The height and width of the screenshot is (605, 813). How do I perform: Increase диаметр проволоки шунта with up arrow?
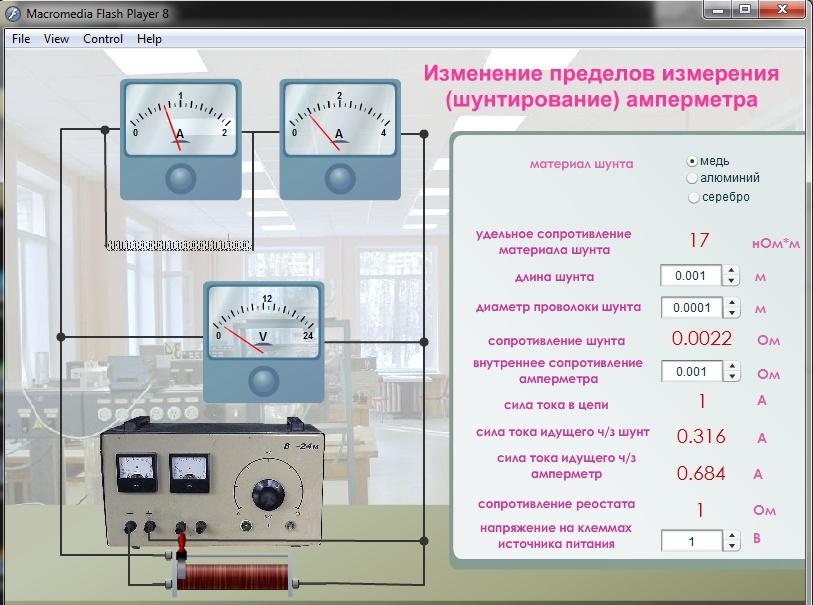[x=732, y=303]
